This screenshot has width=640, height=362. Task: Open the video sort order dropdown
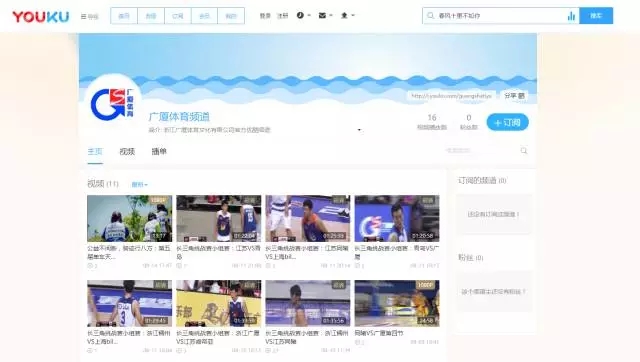[140, 184]
